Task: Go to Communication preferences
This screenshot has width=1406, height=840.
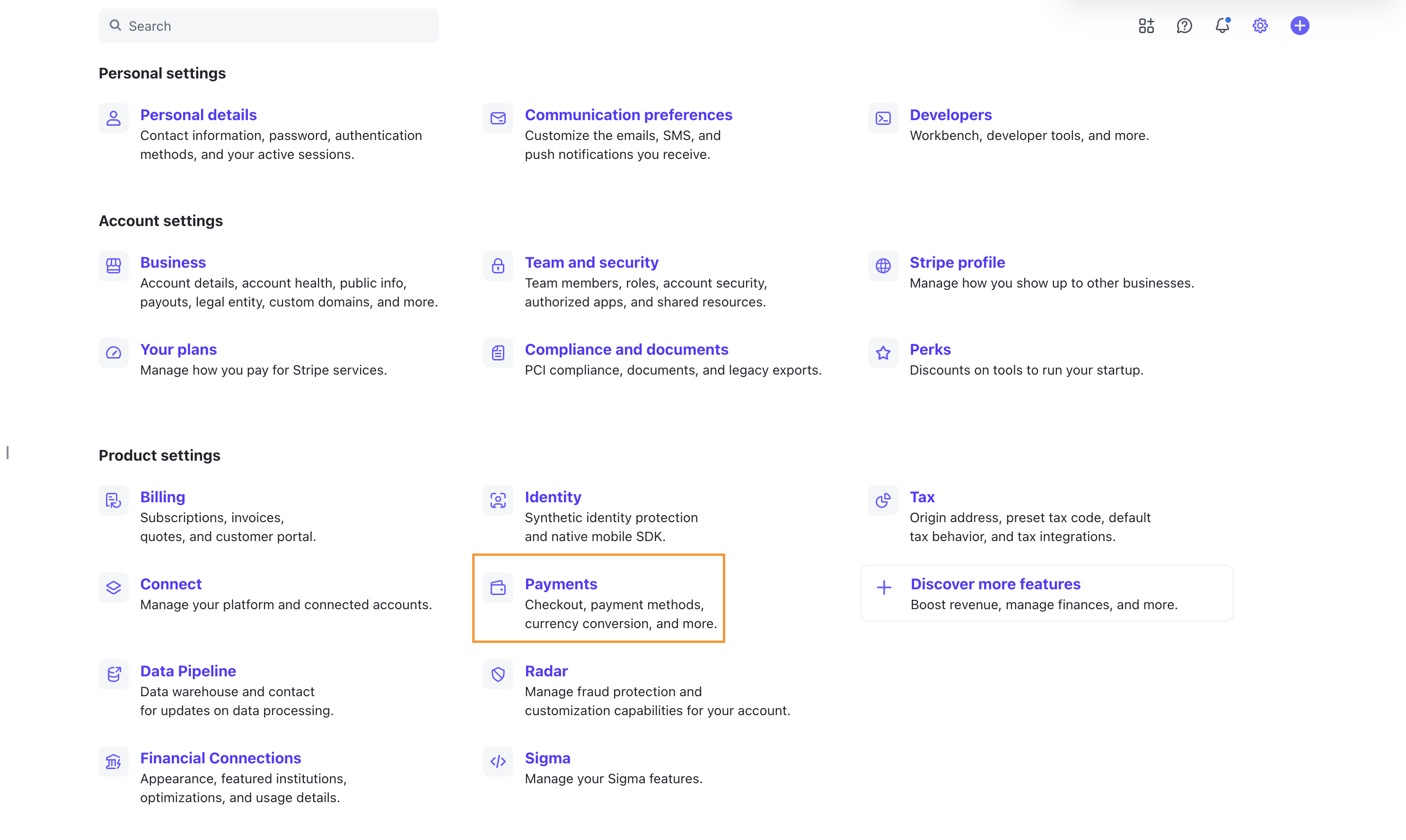Action: 628,115
